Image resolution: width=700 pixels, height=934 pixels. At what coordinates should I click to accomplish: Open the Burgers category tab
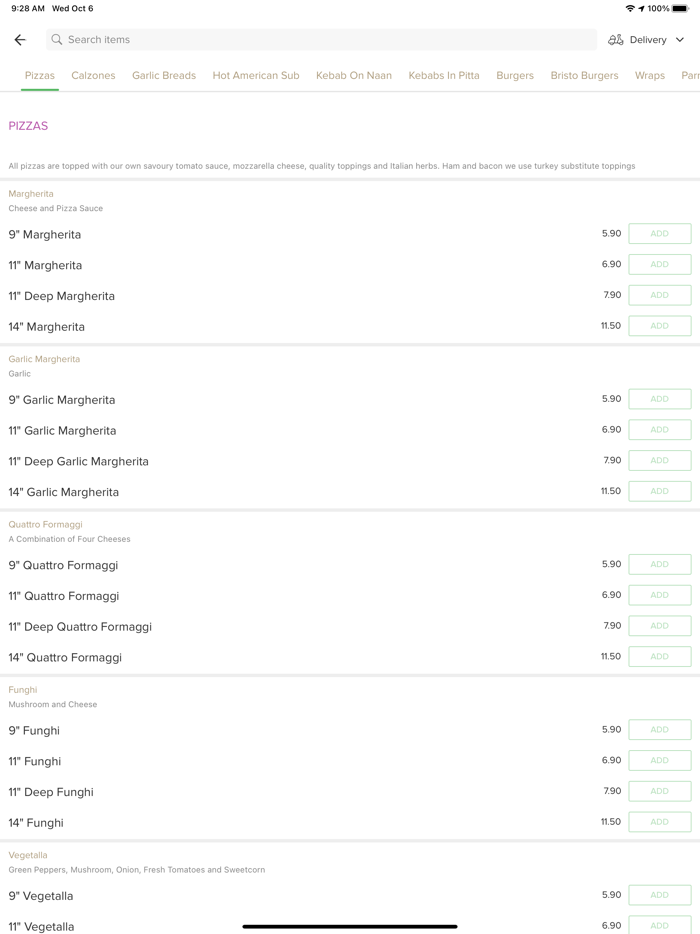[515, 76]
